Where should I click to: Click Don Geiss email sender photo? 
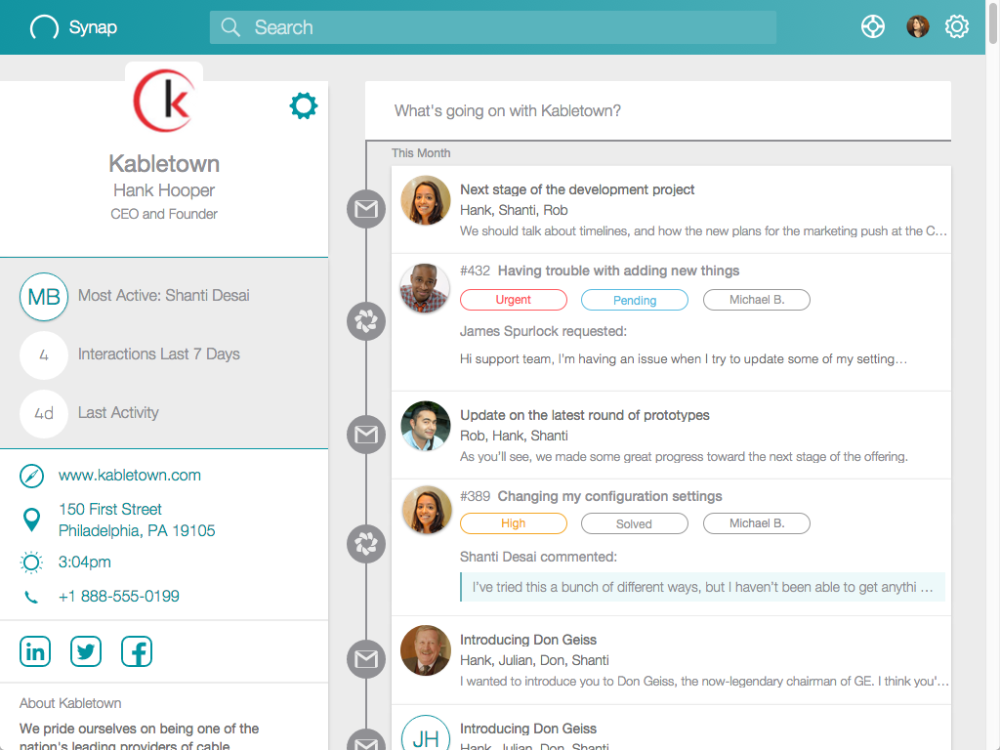coord(425,650)
